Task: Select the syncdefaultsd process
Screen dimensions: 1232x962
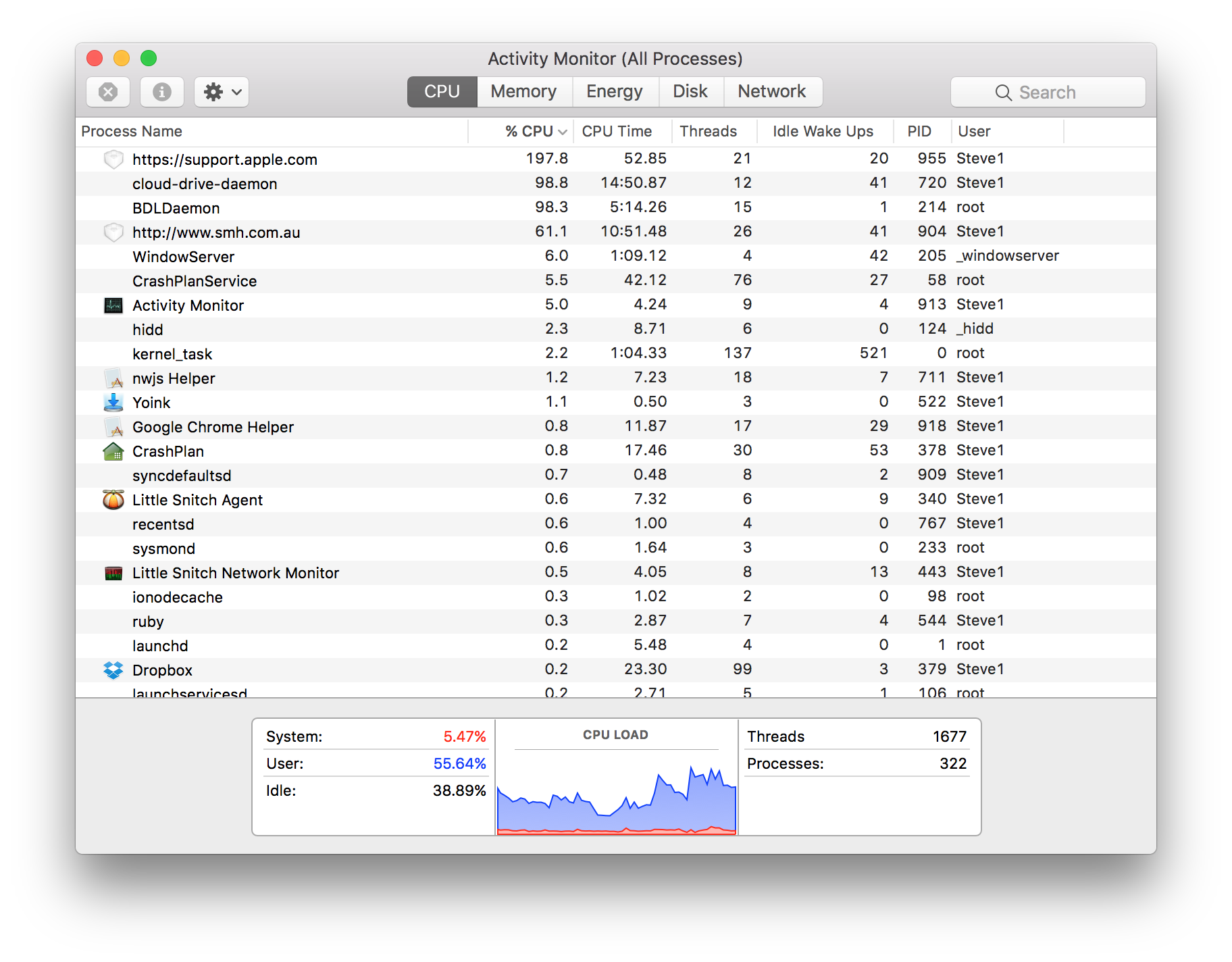Action: 616,476
